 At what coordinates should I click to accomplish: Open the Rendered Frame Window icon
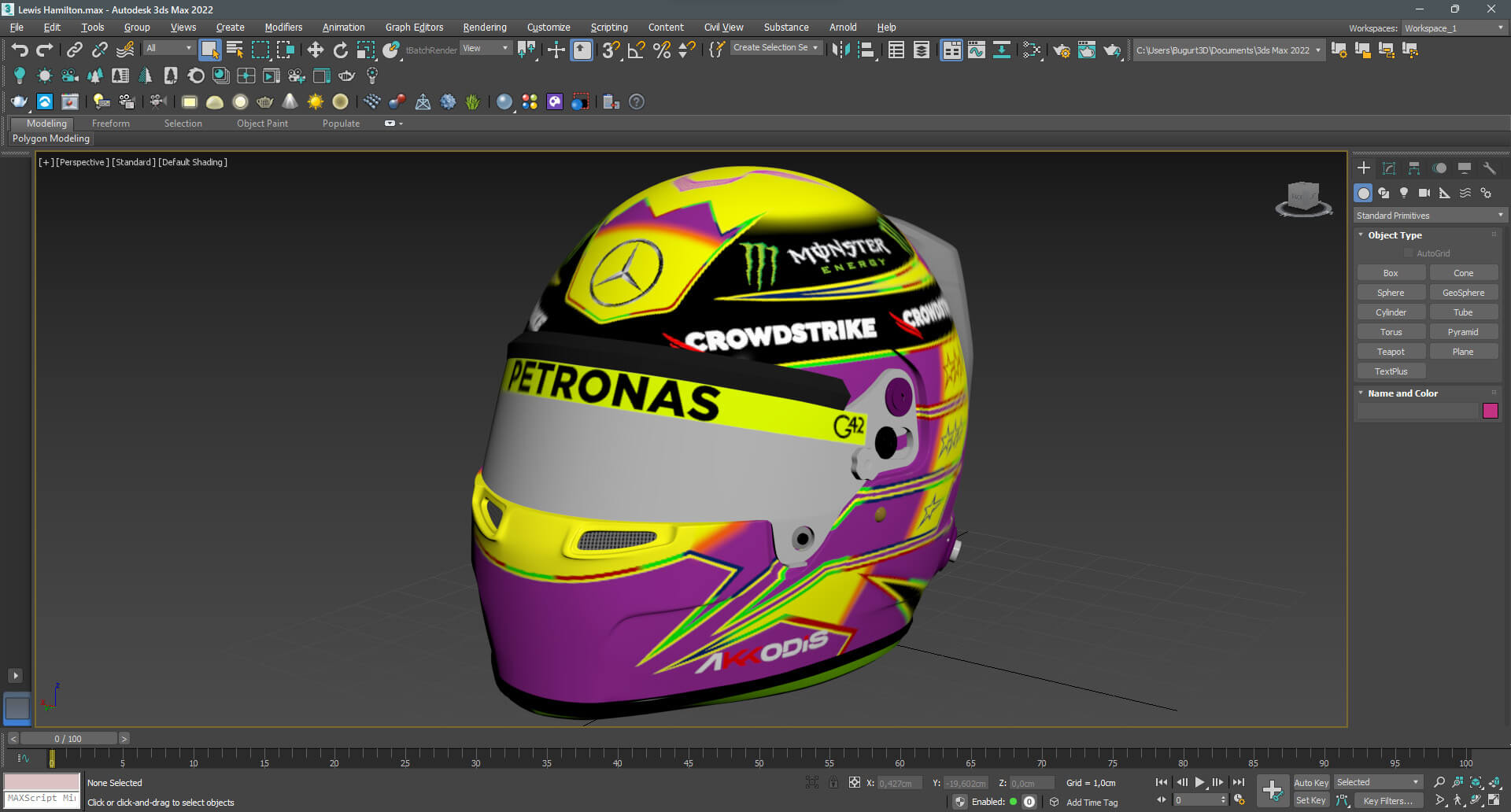1087,50
